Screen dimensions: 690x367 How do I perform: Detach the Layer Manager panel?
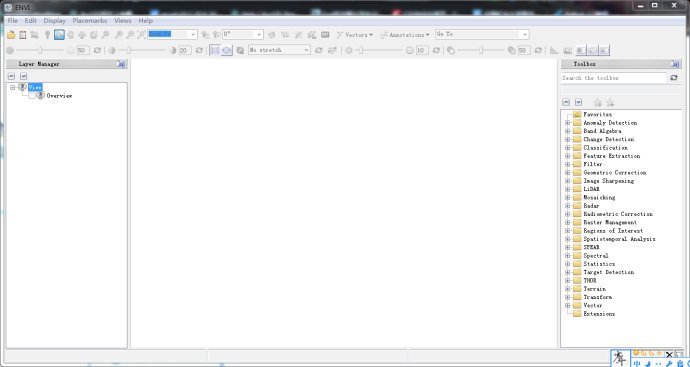point(121,64)
